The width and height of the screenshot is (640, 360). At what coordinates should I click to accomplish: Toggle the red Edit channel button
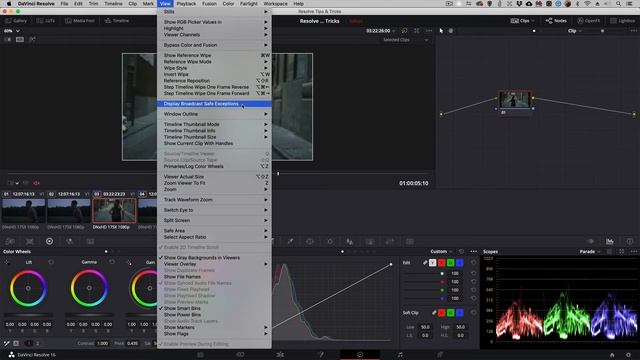pyautogui.click(x=442, y=263)
